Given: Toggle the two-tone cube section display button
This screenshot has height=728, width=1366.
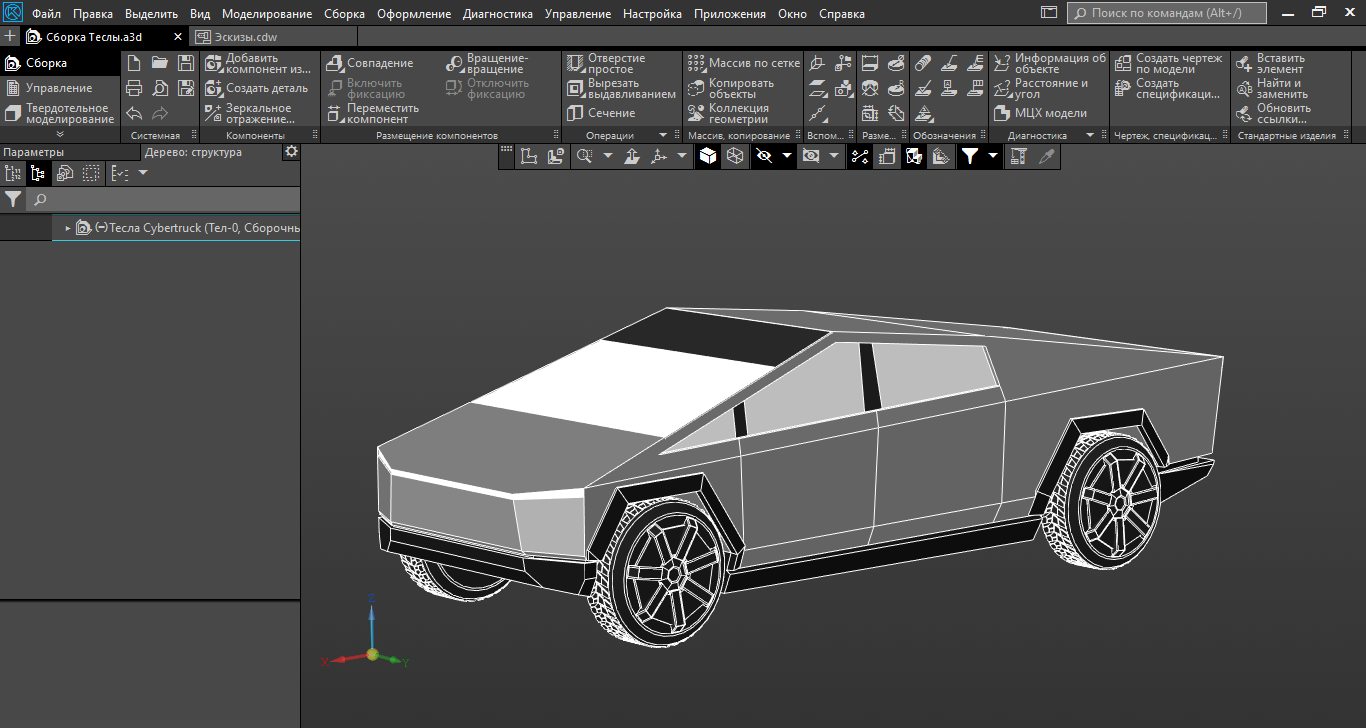Looking at the screenshot, I should tap(914, 156).
